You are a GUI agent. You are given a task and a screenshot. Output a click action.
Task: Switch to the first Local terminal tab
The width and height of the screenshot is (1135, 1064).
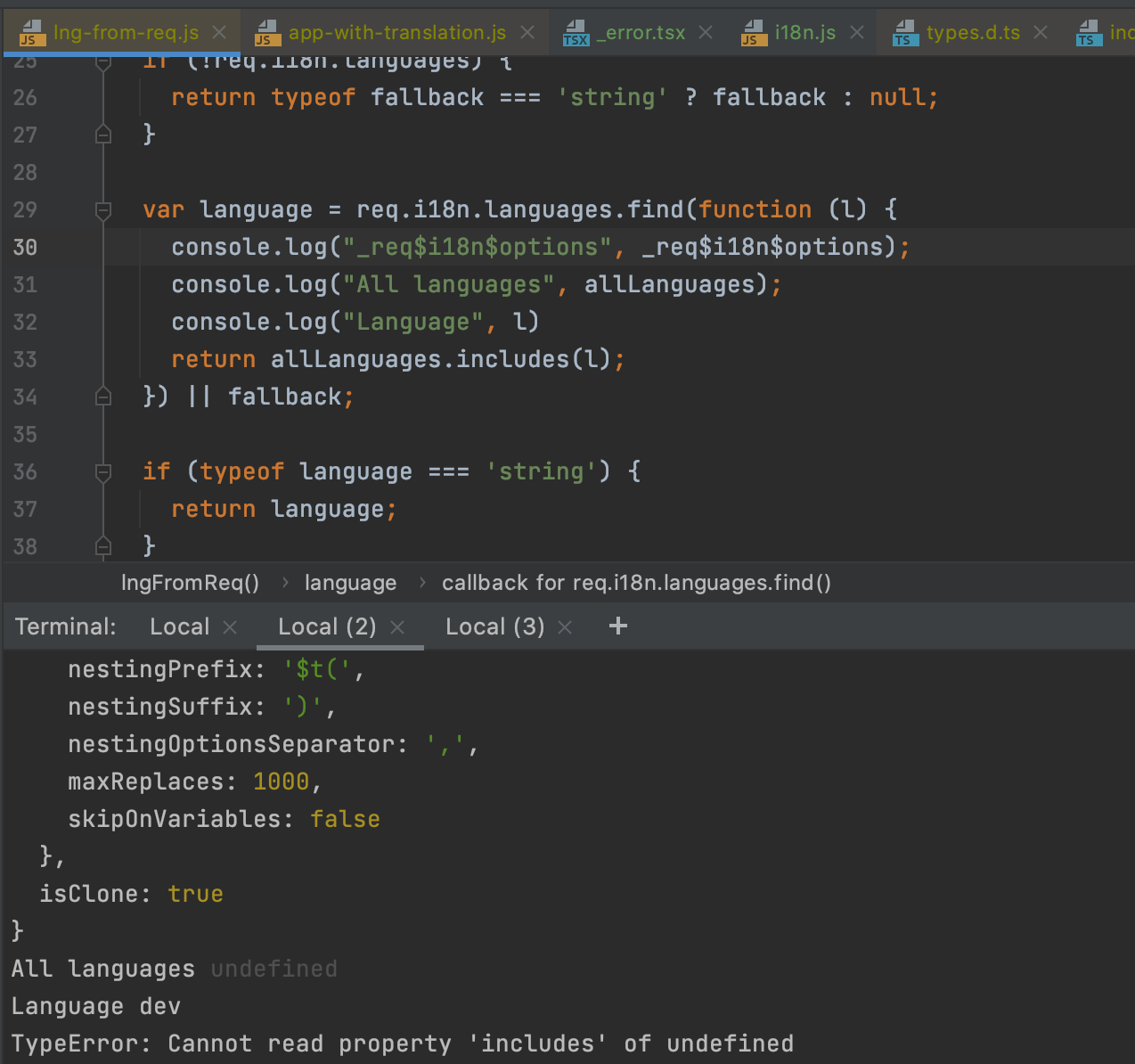coord(179,626)
